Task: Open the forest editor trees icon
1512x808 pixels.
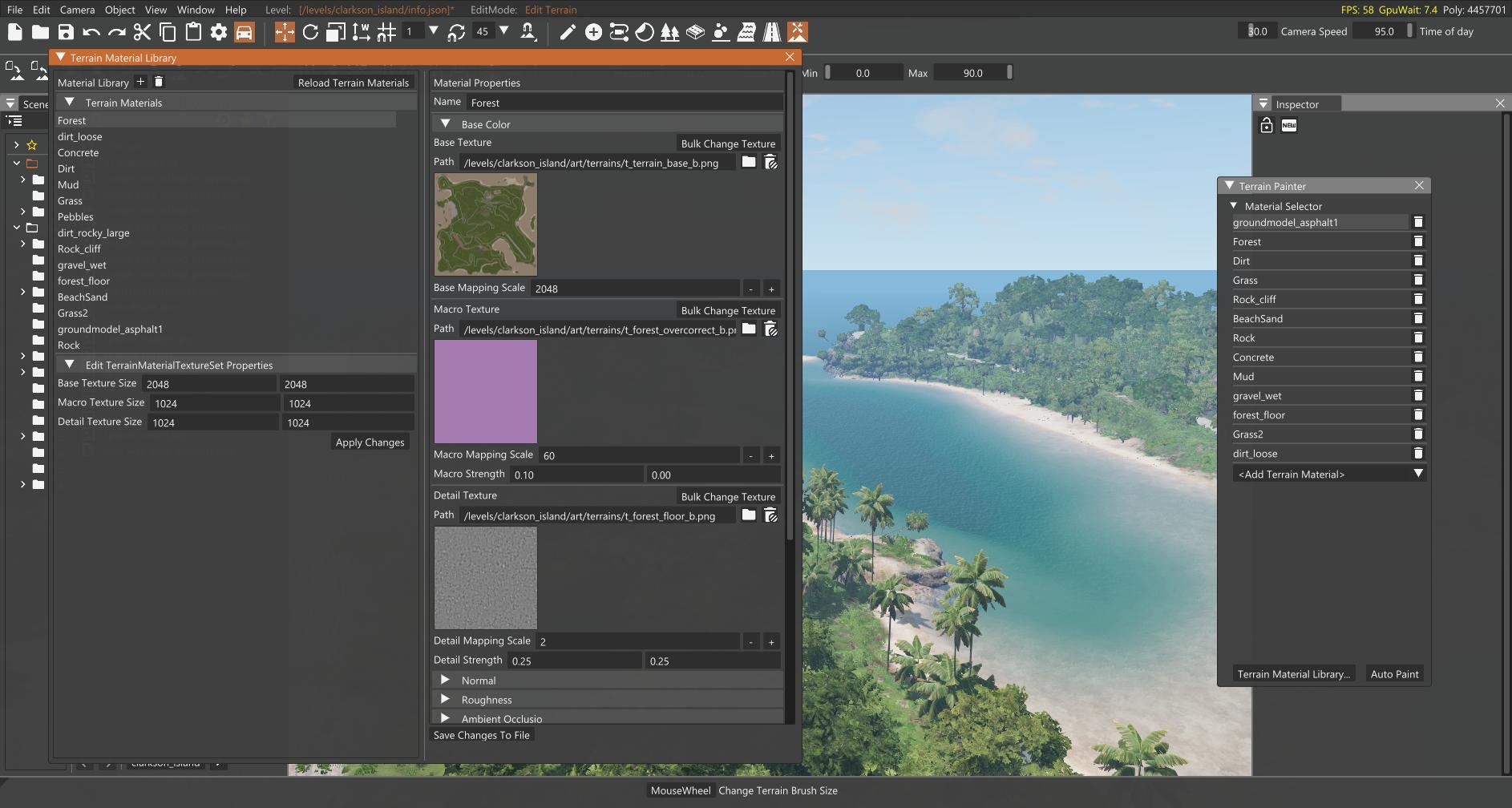Action: tap(670, 32)
